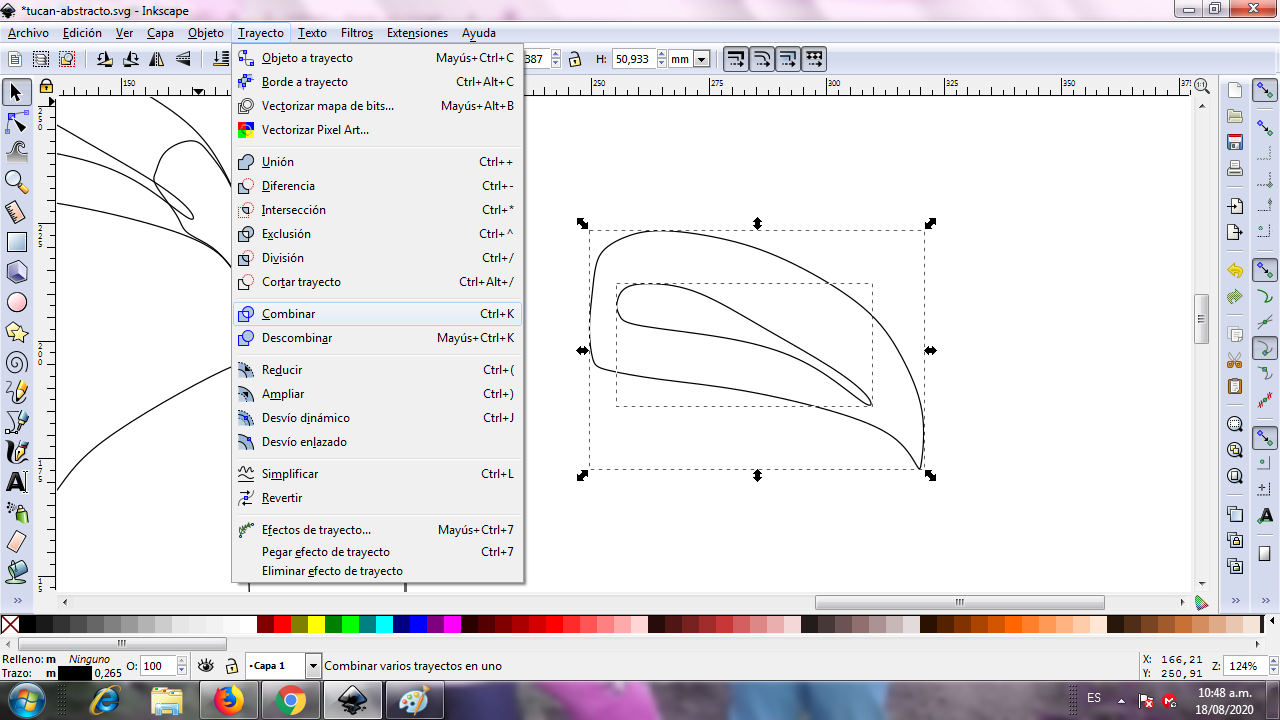Select the Text tool

[x=16, y=482]
